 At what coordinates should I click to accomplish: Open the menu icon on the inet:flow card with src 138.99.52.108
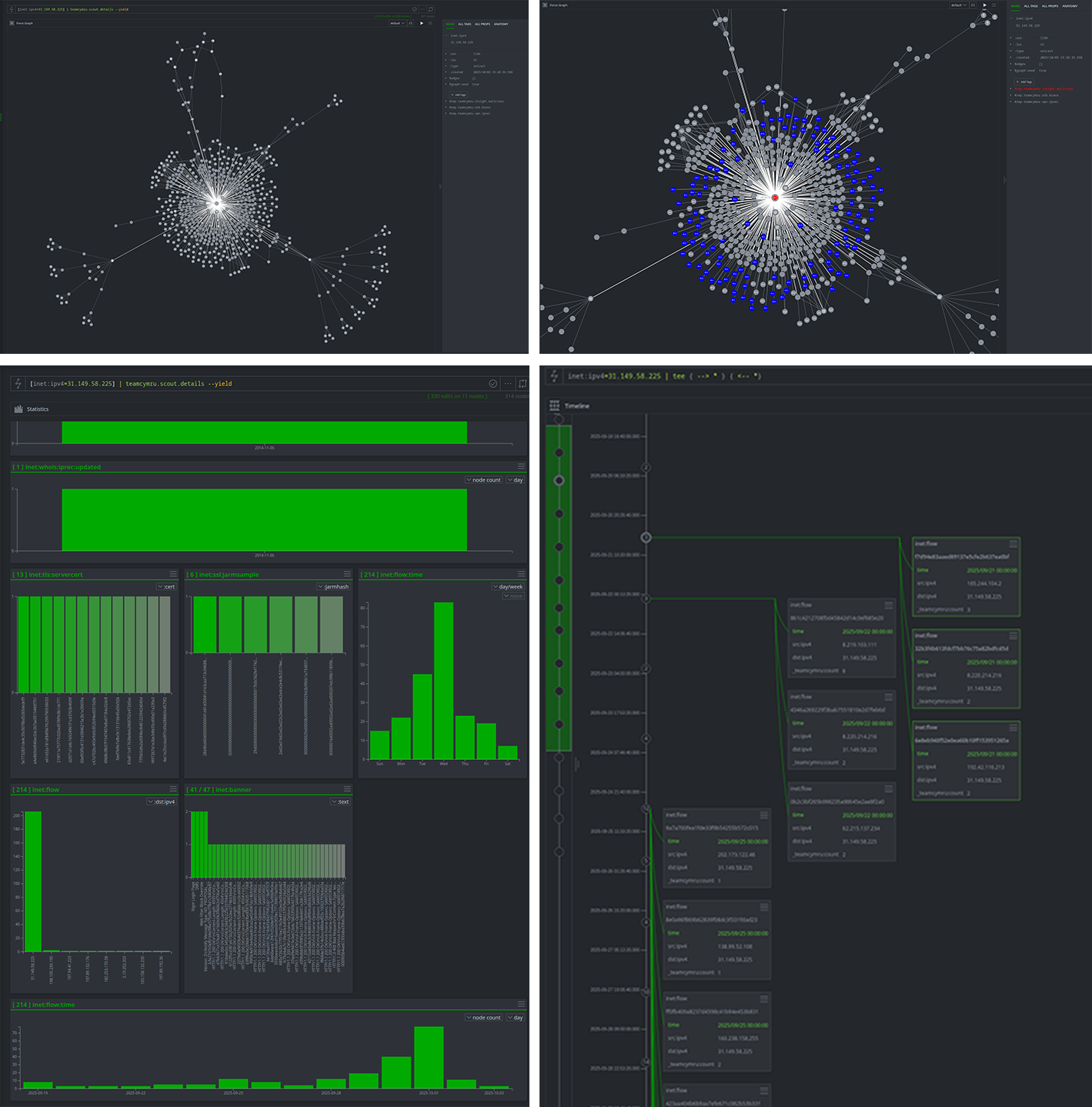764,907
